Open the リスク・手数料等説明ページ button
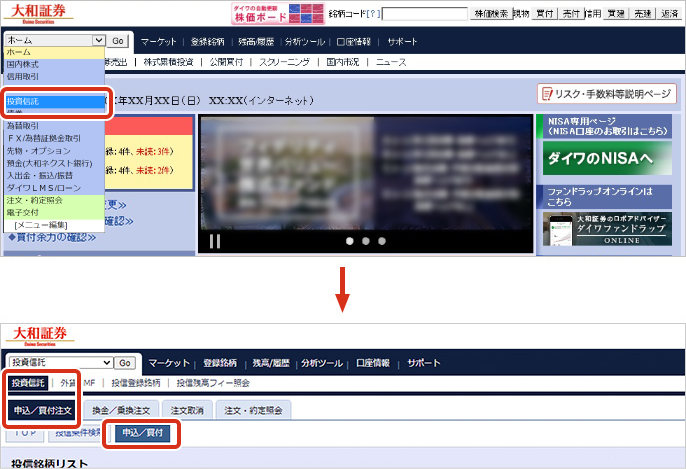Image resolution: width=686 pixels, height=469 pixels. pyautogui.click(x=607, y=94)
